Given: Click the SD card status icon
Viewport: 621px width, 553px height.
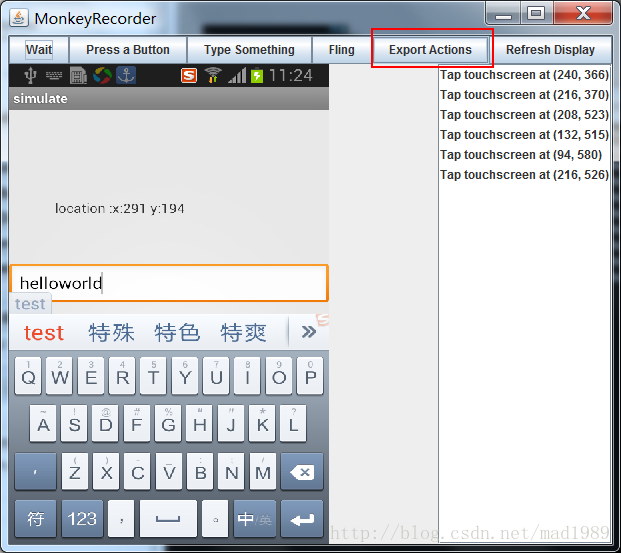Looking at the screenshot, I should (78, 75).
